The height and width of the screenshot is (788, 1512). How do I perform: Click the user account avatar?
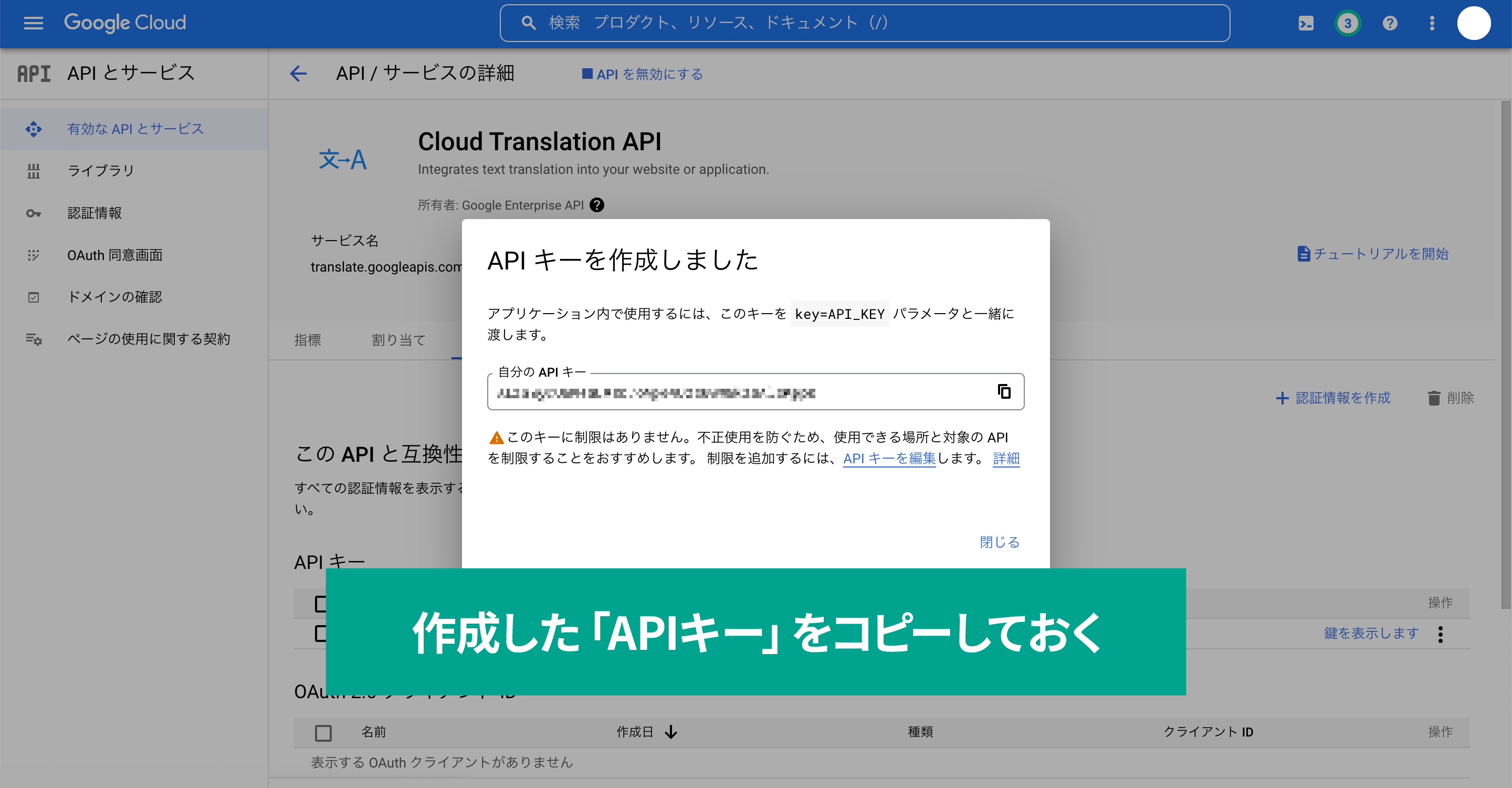pyautogui.click(x=1474, y=24)
